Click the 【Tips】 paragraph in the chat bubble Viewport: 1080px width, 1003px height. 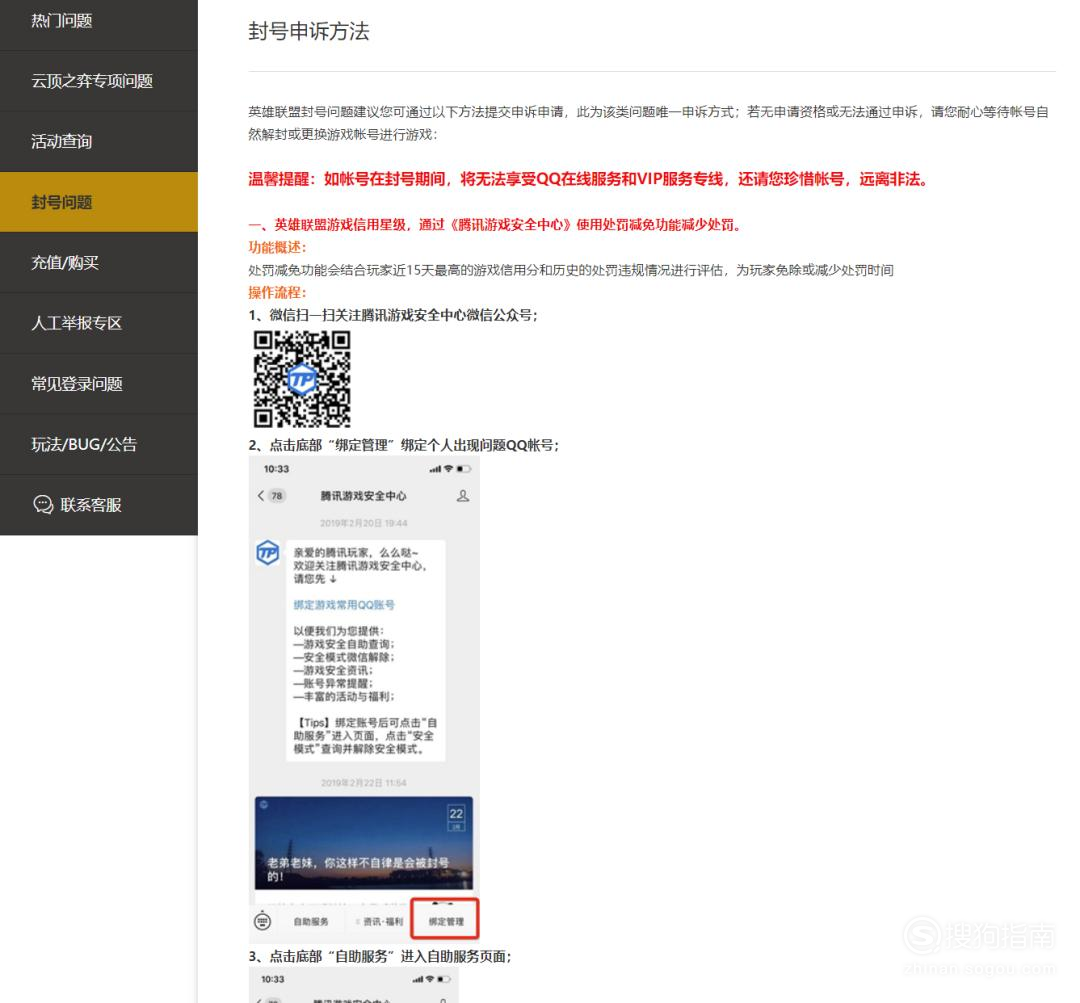click(x=365, y=736)
